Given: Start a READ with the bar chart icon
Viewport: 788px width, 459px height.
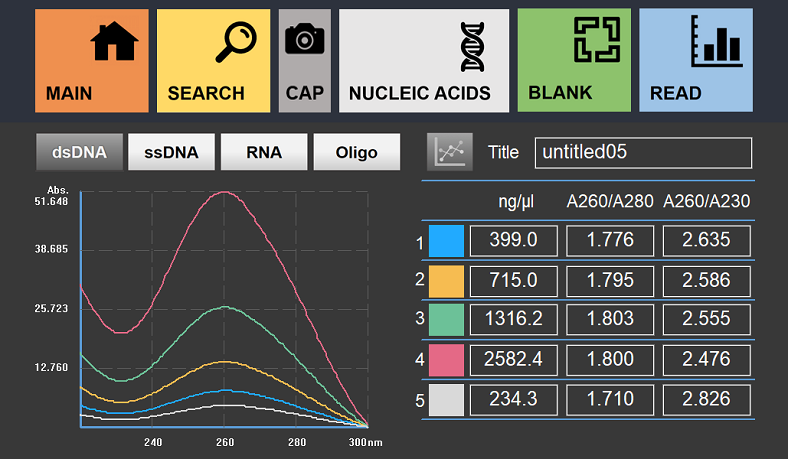Looking at the screenshot, I should tap(696, 60).
